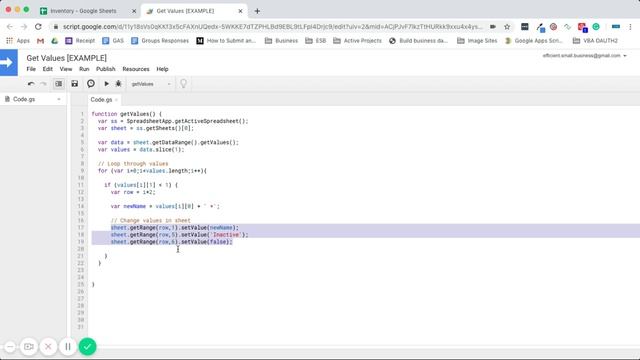Open Google Drive bookmark icon
640x360 pixels.
(54, 40)
